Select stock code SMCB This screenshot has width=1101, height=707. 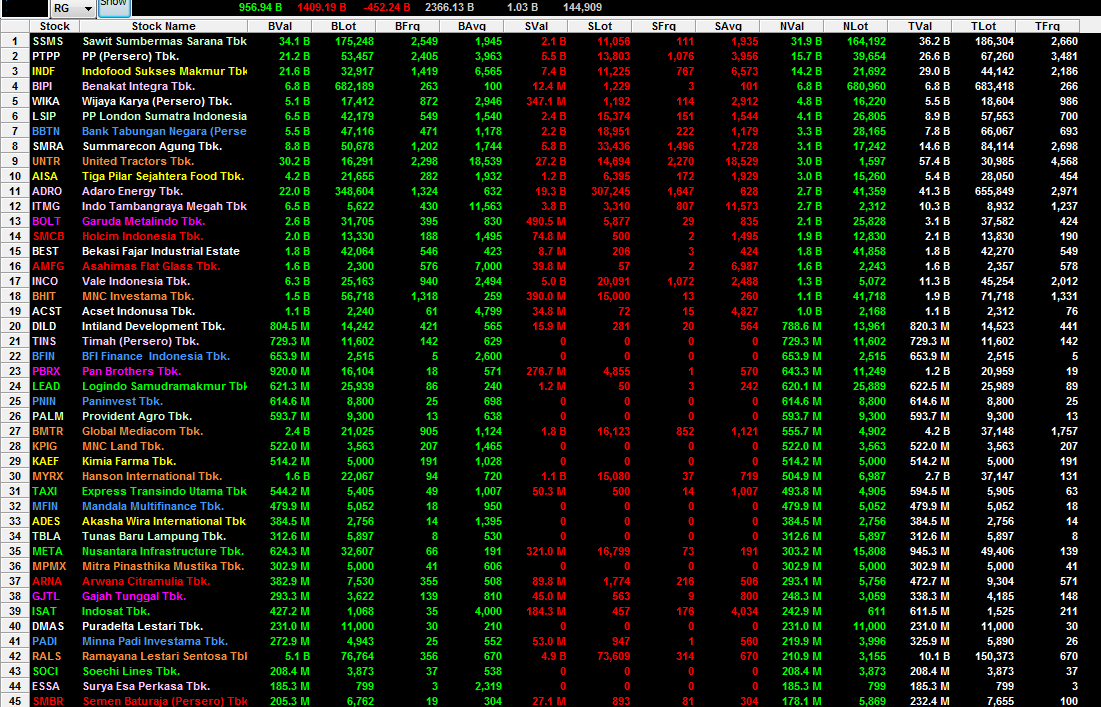[48, 236]
